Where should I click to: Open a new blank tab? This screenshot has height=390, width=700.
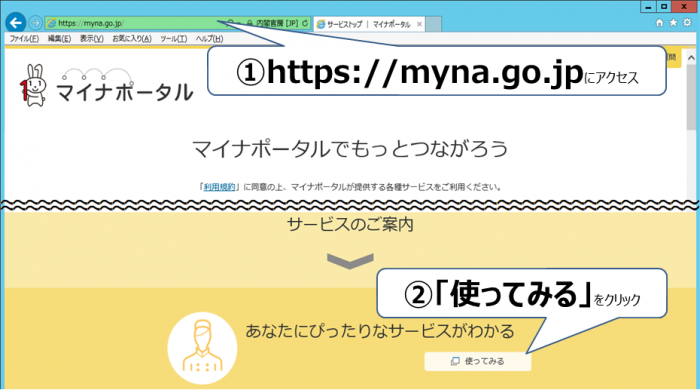[433, 24]
